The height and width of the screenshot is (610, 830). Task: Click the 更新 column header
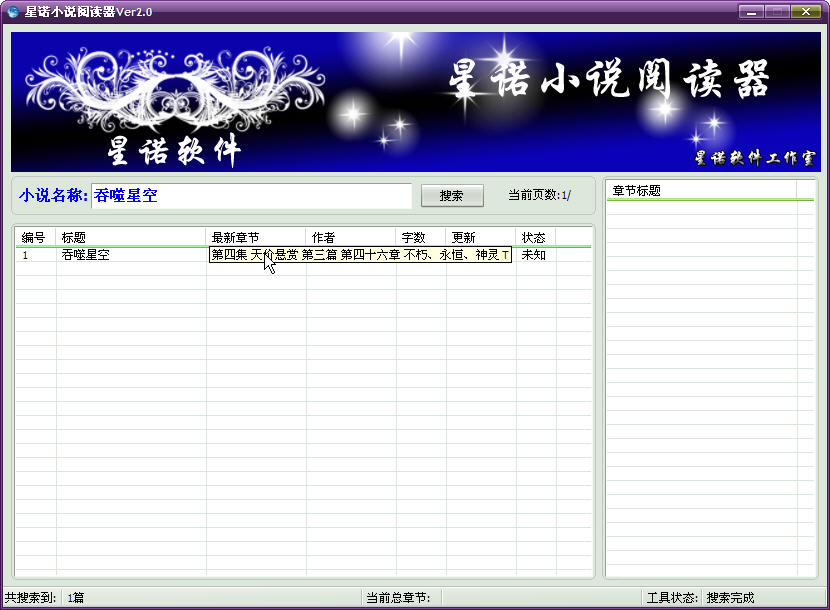(x=480, y=238)
